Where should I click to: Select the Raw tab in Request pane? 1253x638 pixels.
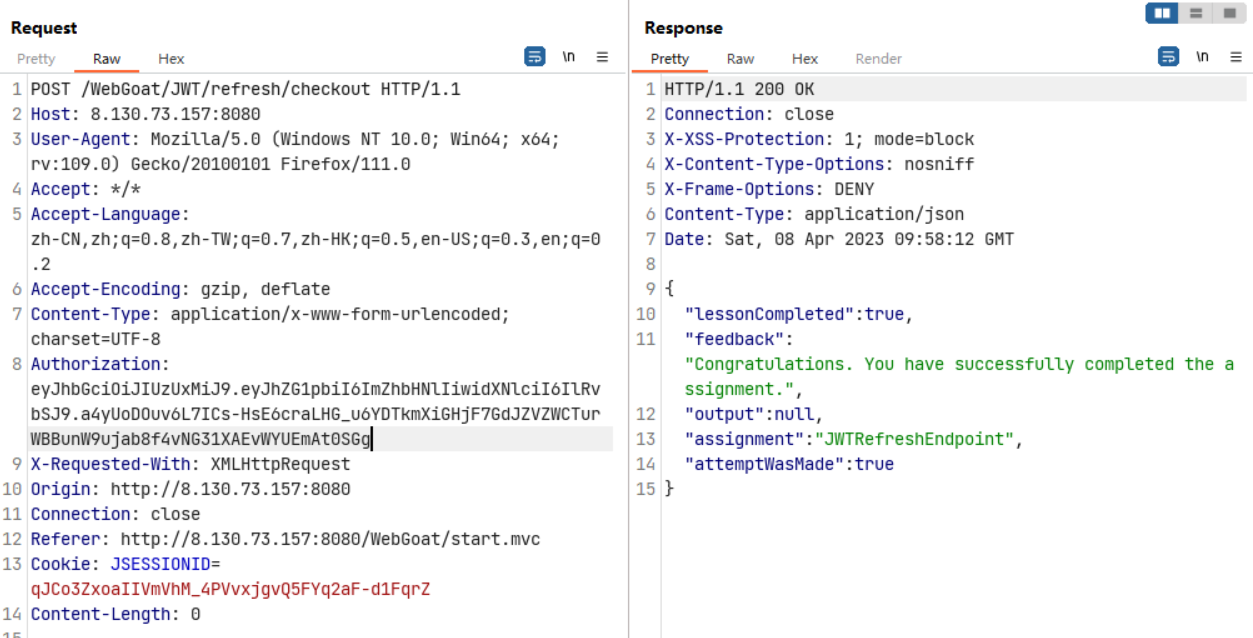click(107, 59)
